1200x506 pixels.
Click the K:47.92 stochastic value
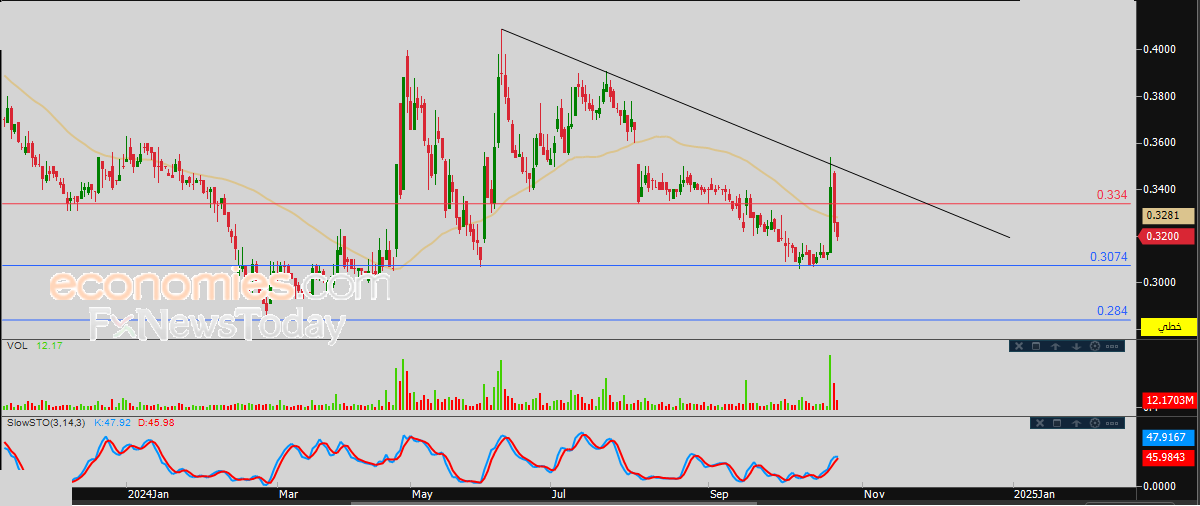(111, 423)
